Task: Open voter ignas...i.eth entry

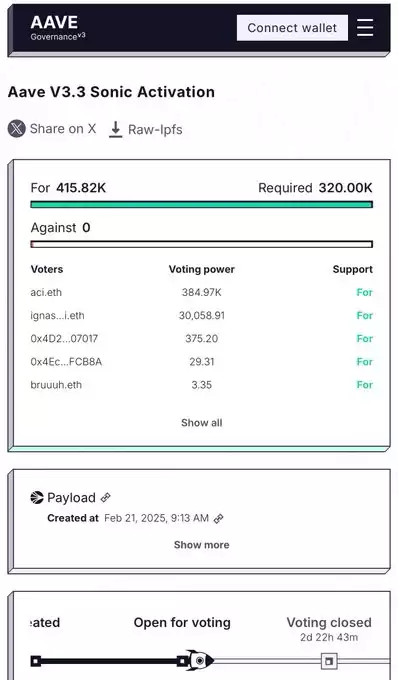Action: (58, 315)
